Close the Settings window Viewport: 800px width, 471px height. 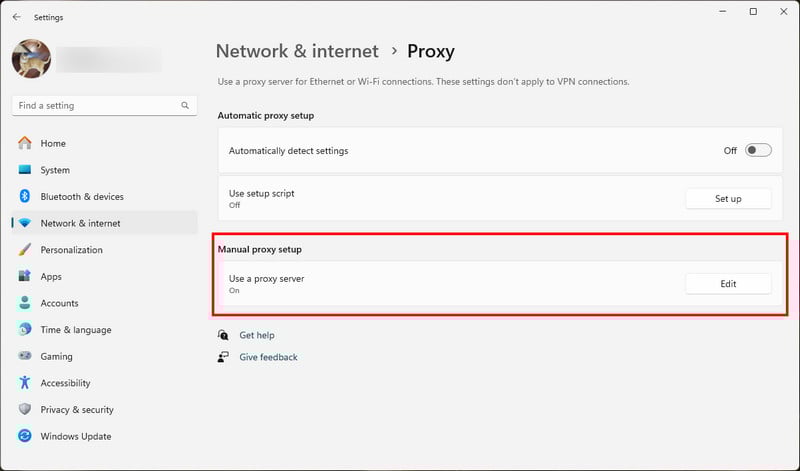pyautogui.click(x=784, y=11)
